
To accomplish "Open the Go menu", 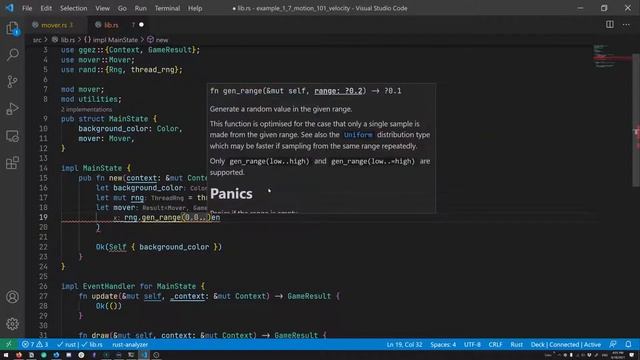I will [x=122, y=8].
